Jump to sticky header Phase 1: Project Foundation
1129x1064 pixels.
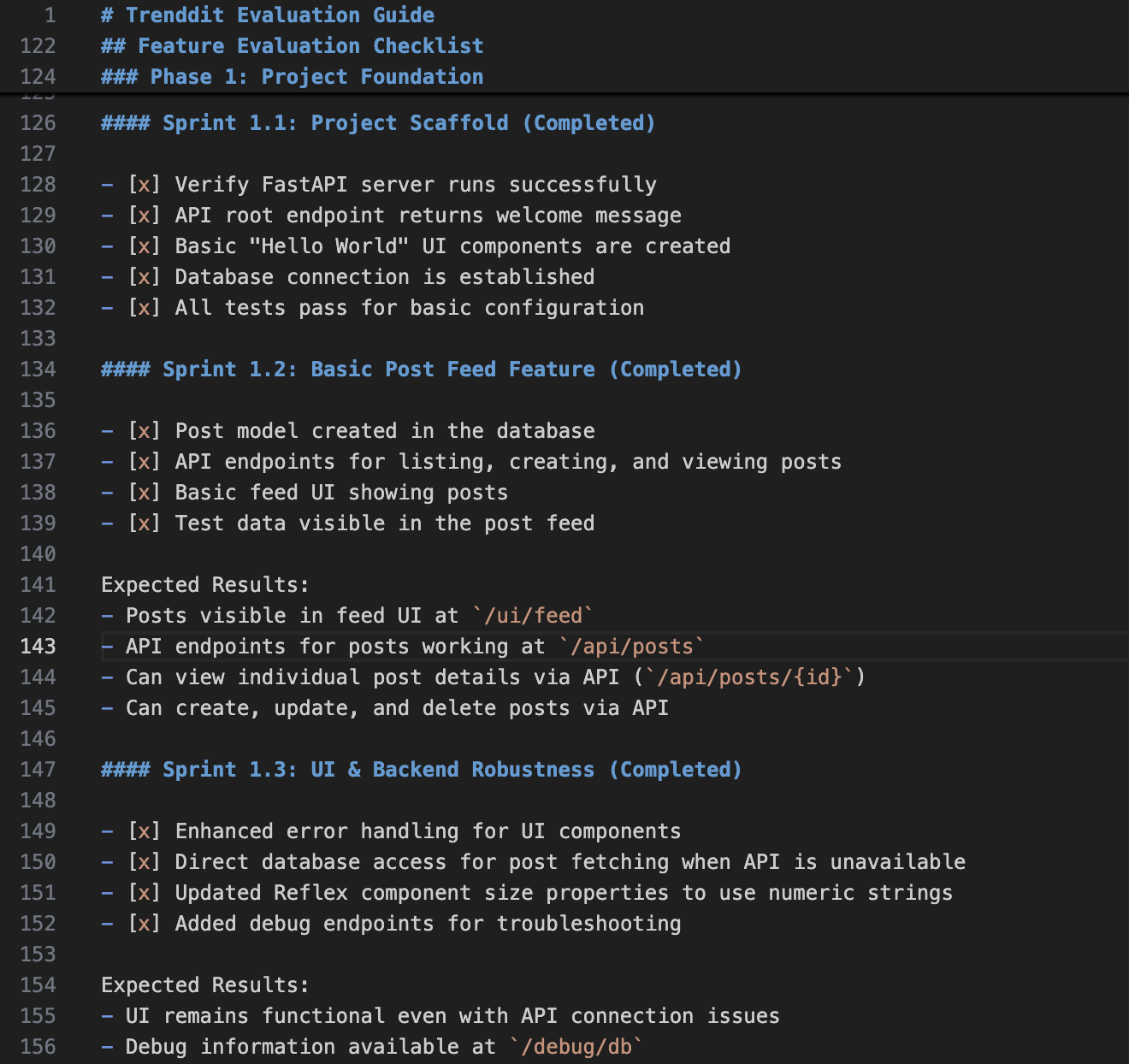coord(292,77)
